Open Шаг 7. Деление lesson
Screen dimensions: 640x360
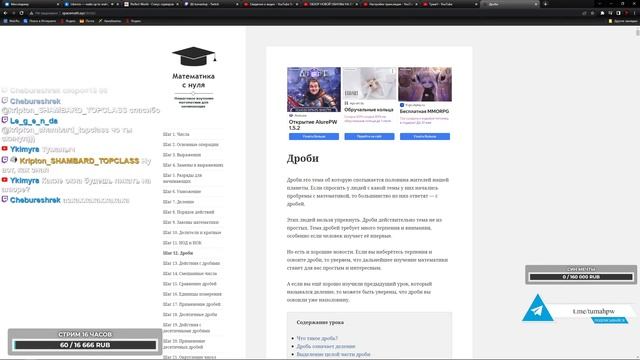178,202
